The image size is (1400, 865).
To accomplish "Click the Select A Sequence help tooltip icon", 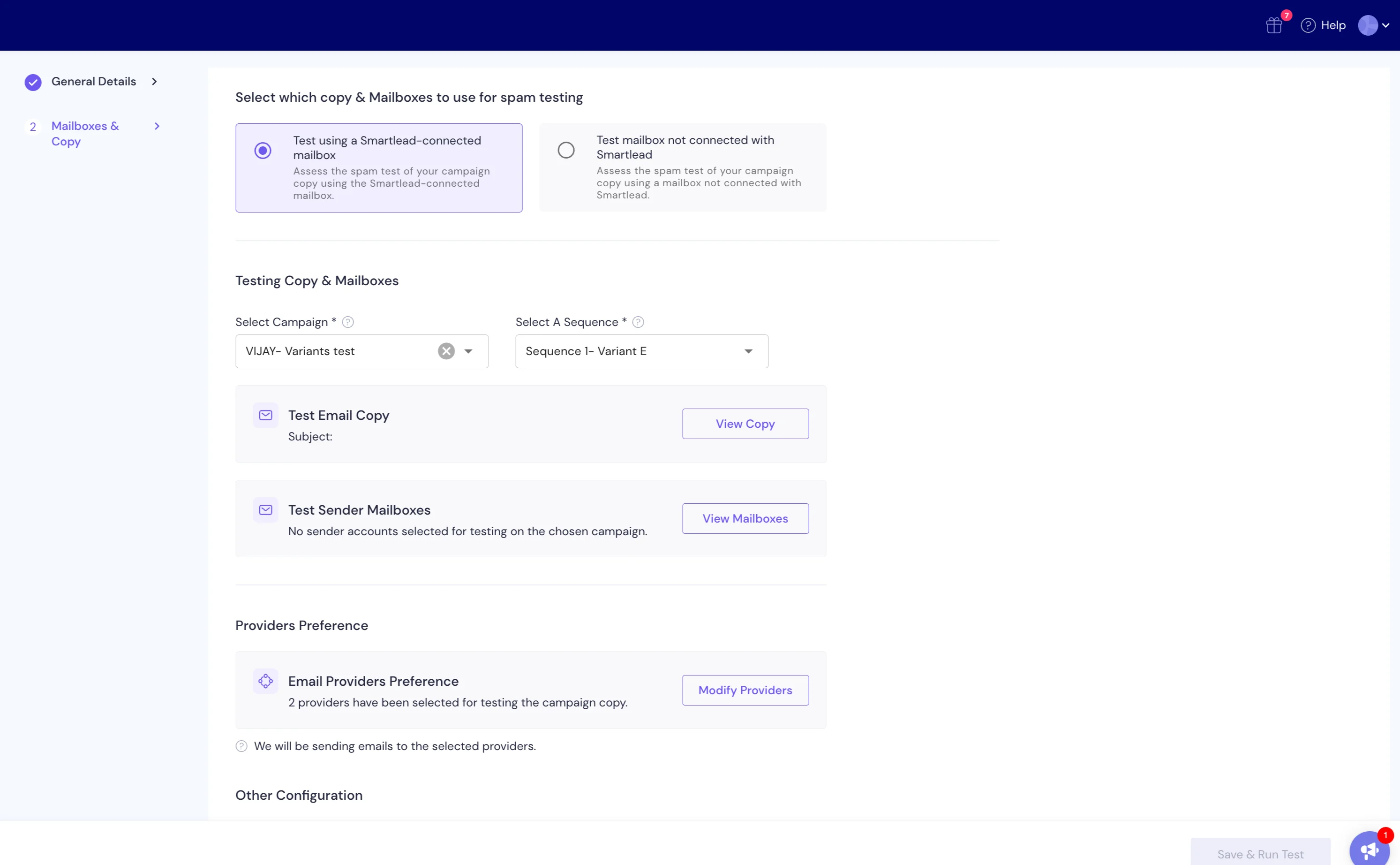I will pos(638,322).
